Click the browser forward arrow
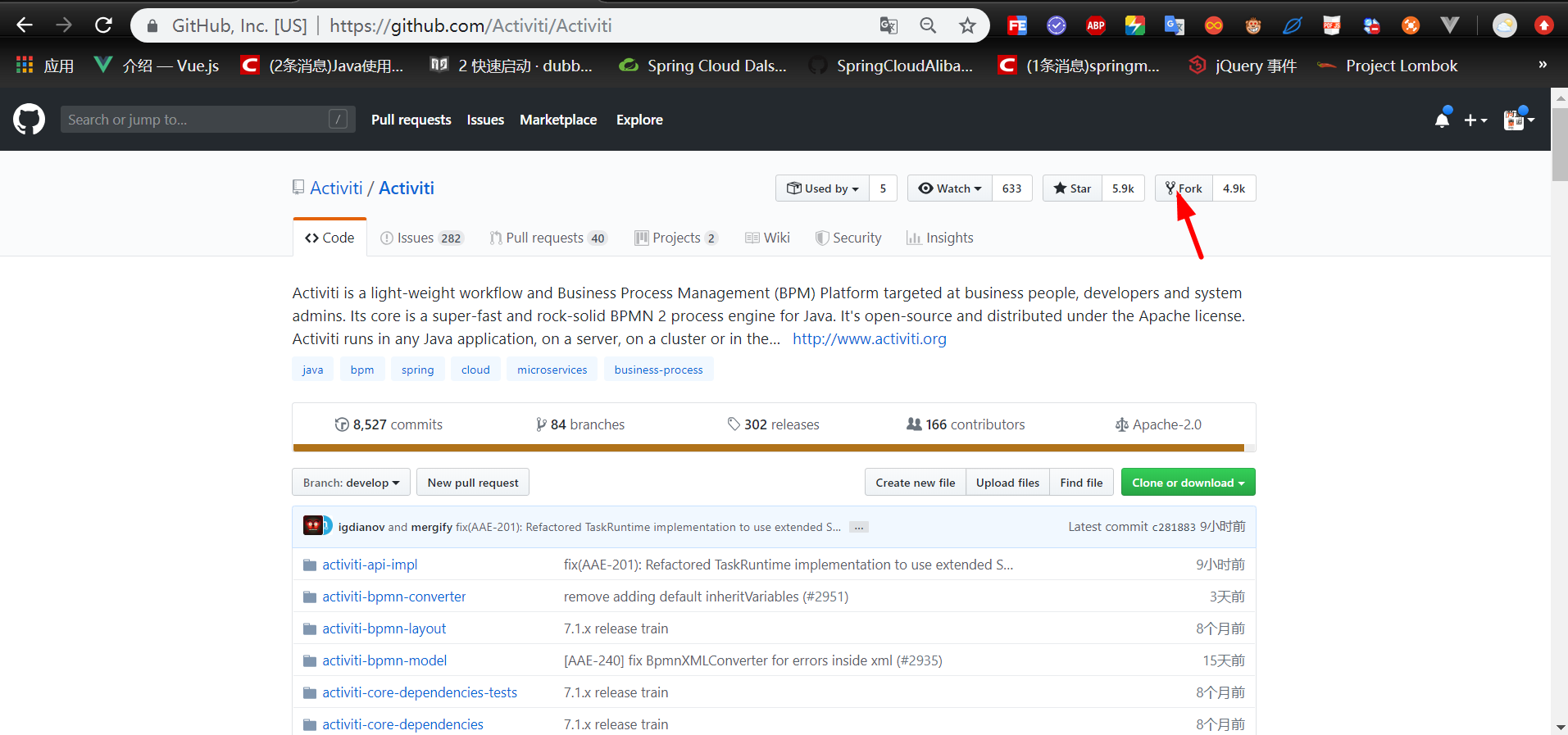 click(x=64, y=25)
